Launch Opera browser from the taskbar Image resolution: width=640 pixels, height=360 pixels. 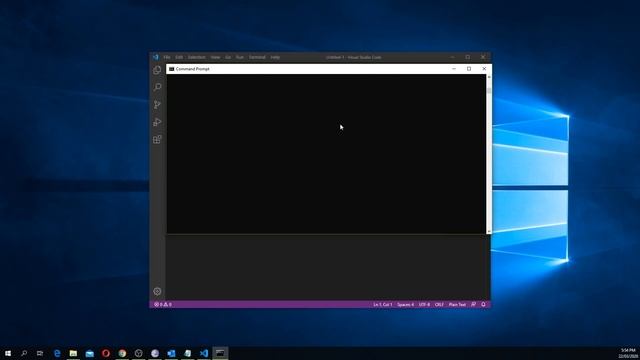pyautogui.click(x=106, y=353)
